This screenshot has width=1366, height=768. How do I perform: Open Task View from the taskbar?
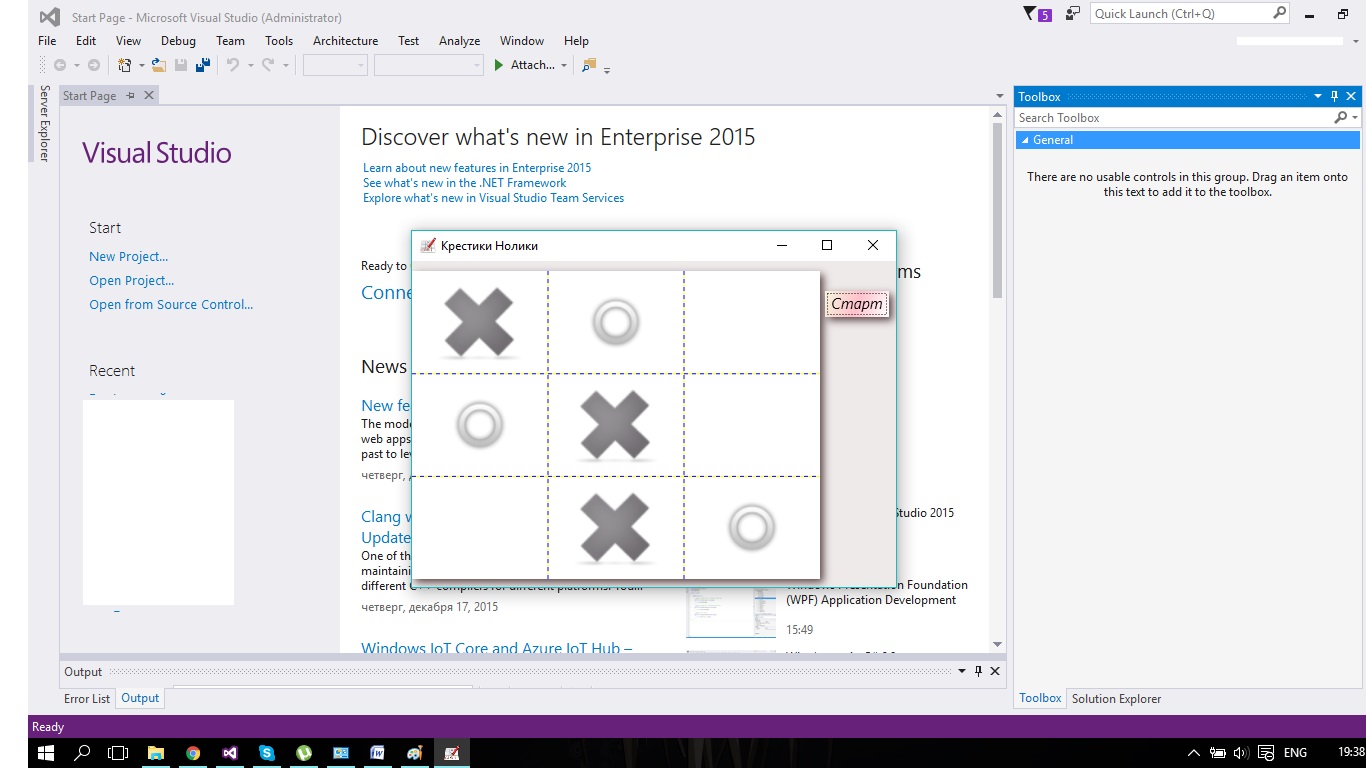tap(119, 753)
